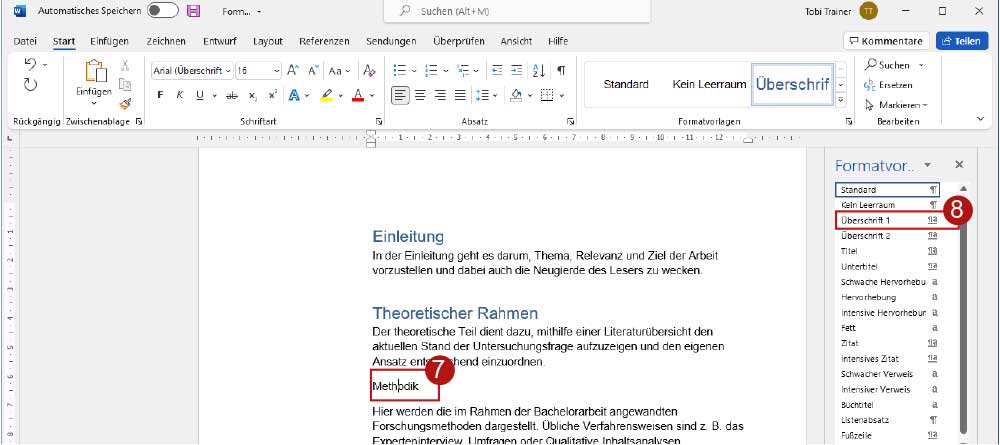
Task: Apply strikethrough formatting
Action: [232, 95]
